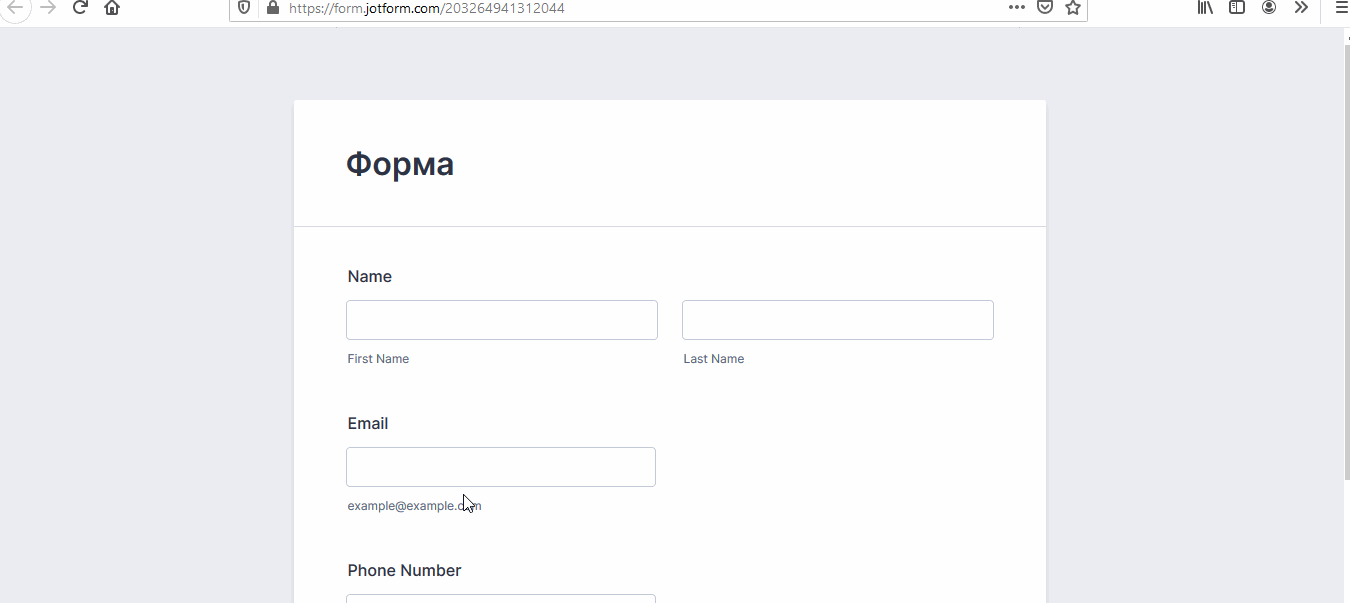Reload the current page
Viewport: 1350px width, 603px height.
pos(80,7)
